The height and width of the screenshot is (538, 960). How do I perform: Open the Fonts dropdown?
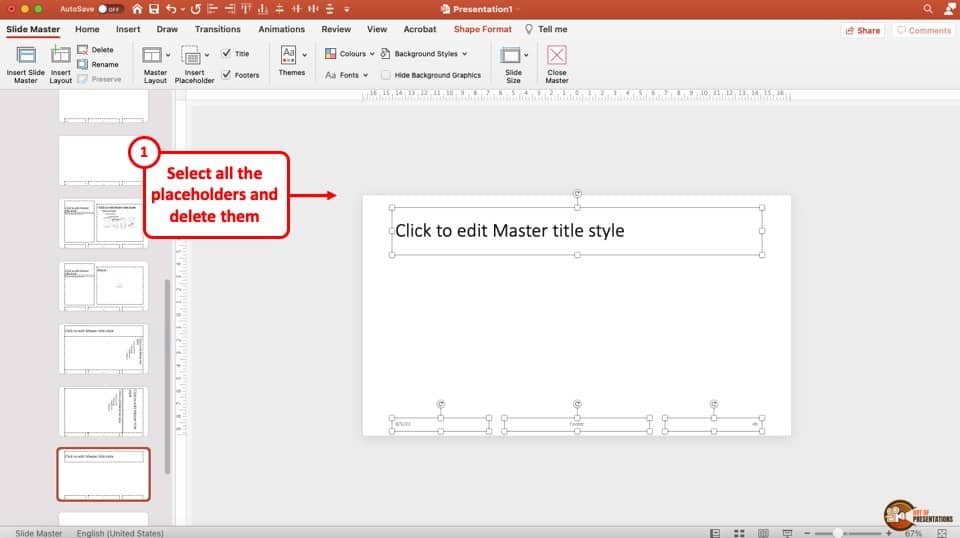pos(347,75)
